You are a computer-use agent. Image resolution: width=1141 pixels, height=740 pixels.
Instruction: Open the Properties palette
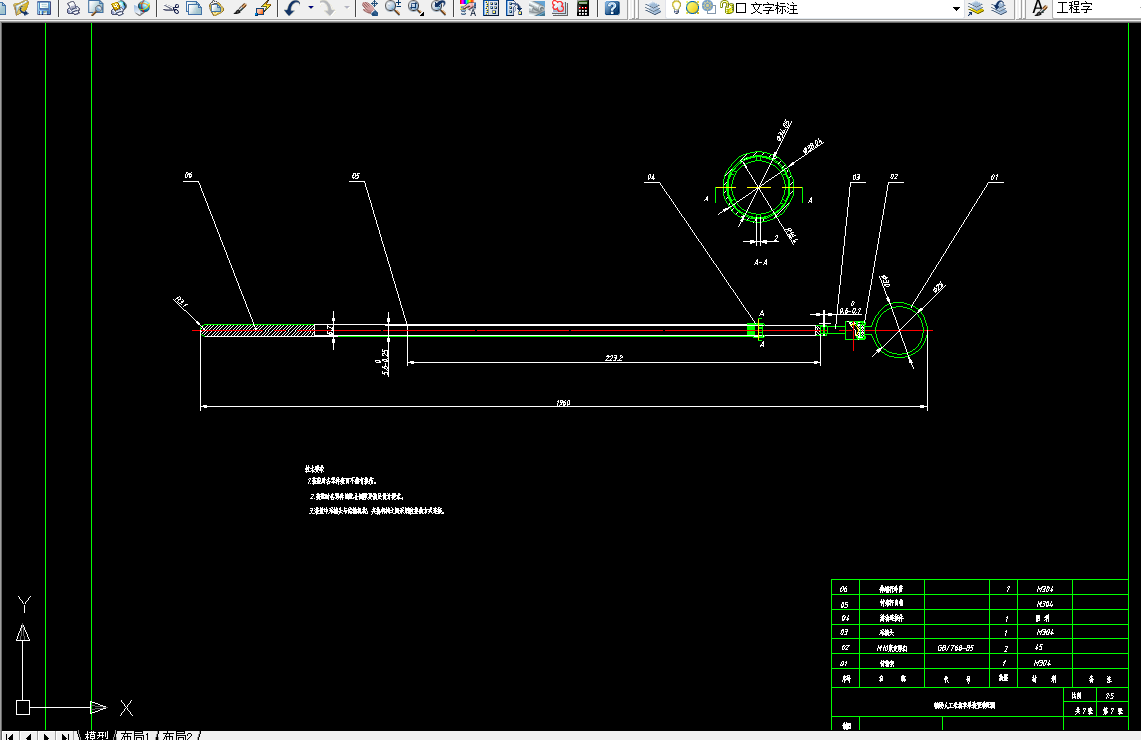coord(468,8)
